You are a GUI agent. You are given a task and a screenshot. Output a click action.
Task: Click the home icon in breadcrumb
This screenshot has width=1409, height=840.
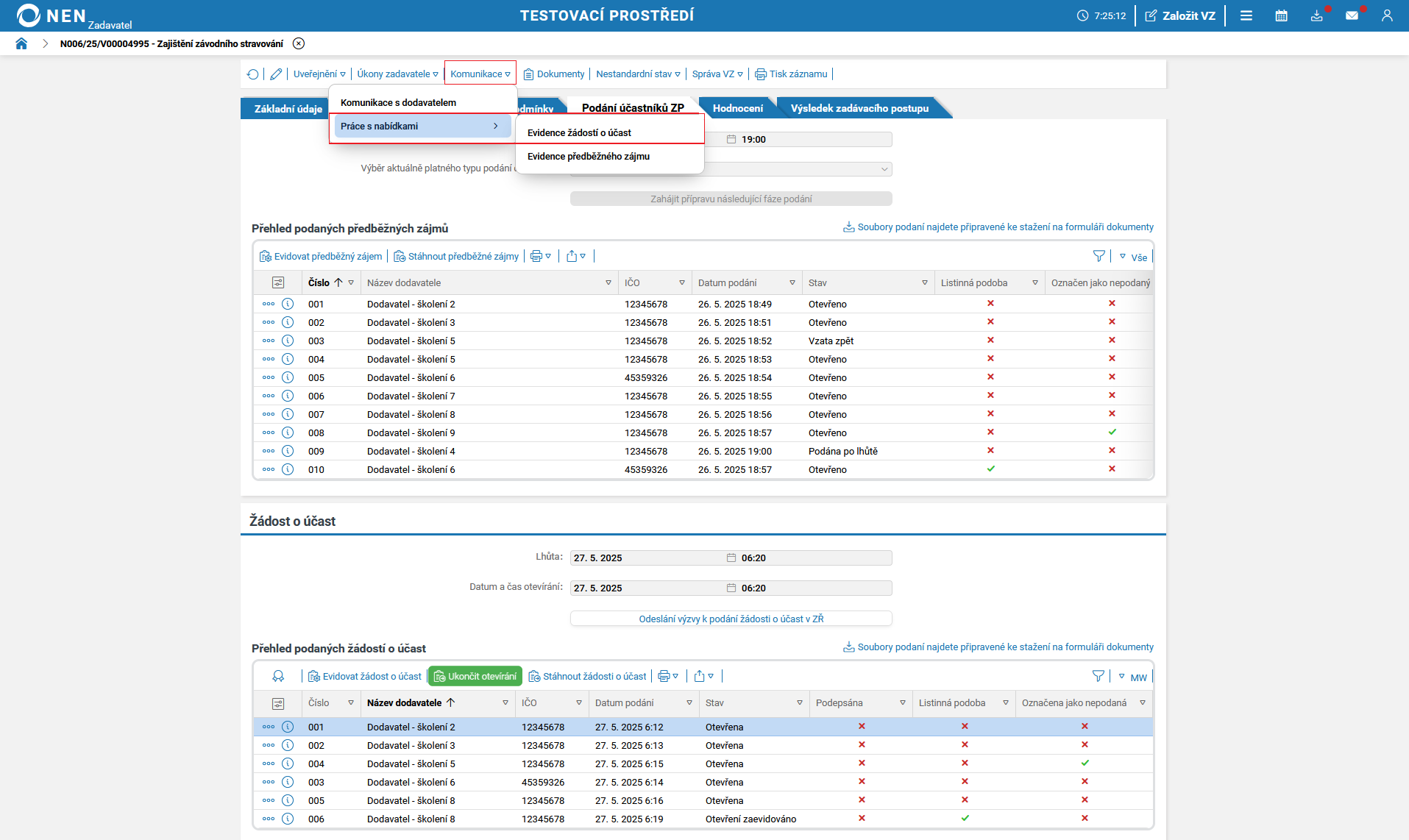(21, 43)
